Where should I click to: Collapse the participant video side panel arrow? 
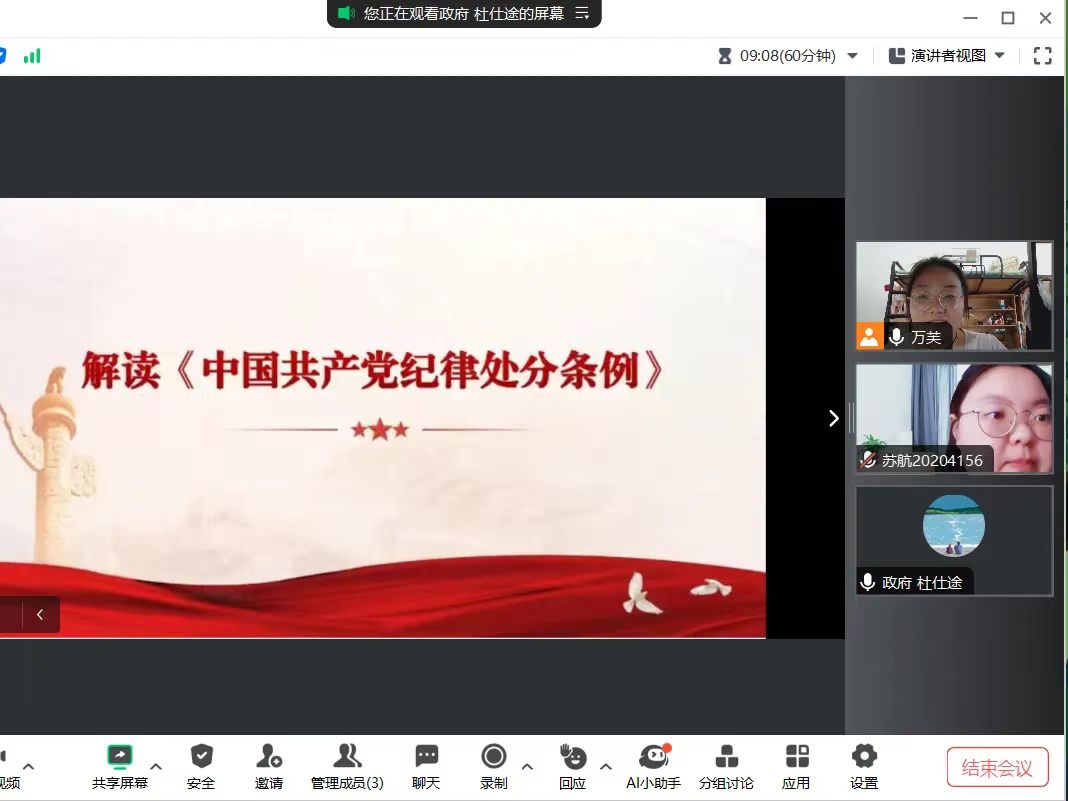coord(833,418)
